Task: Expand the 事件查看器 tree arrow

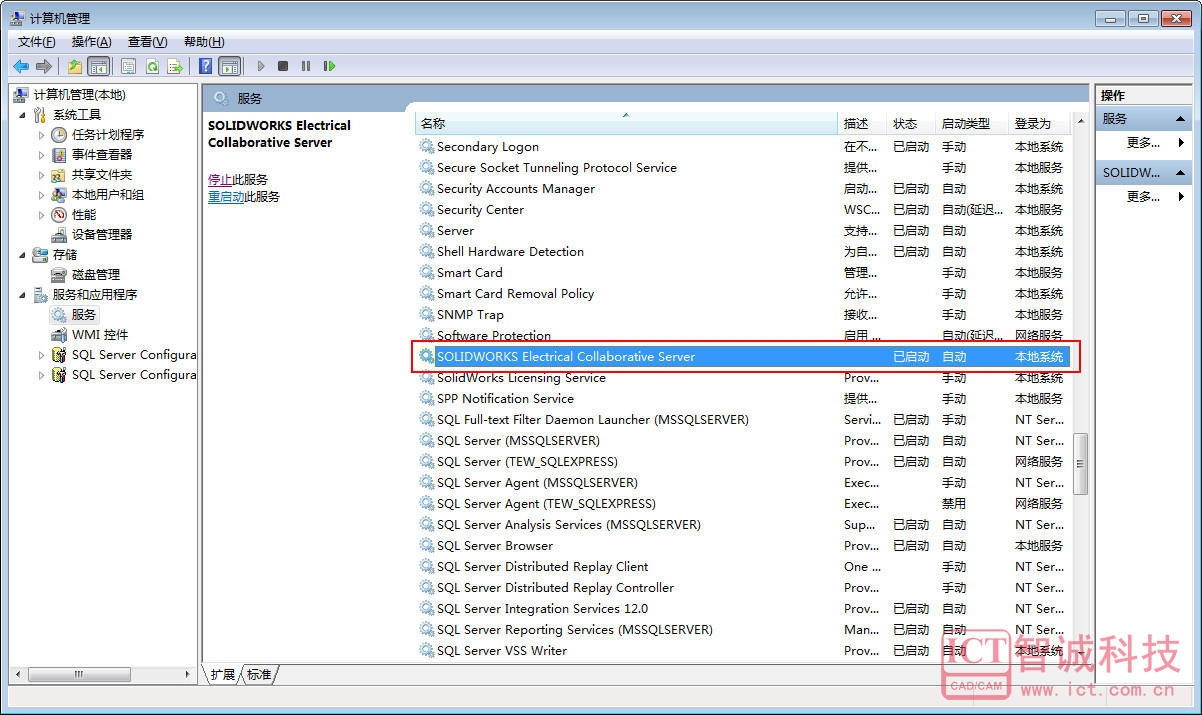Action: coord(41,154)
